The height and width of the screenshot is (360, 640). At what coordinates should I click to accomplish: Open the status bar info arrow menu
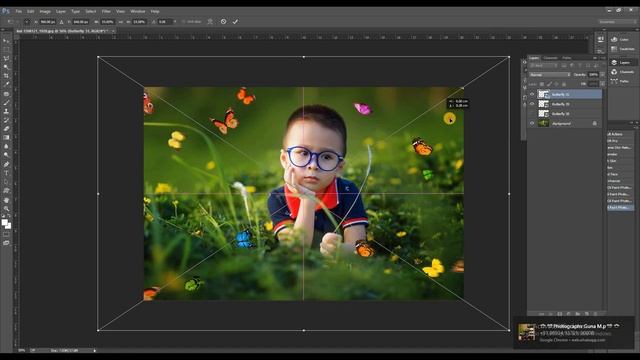(95, 350)
